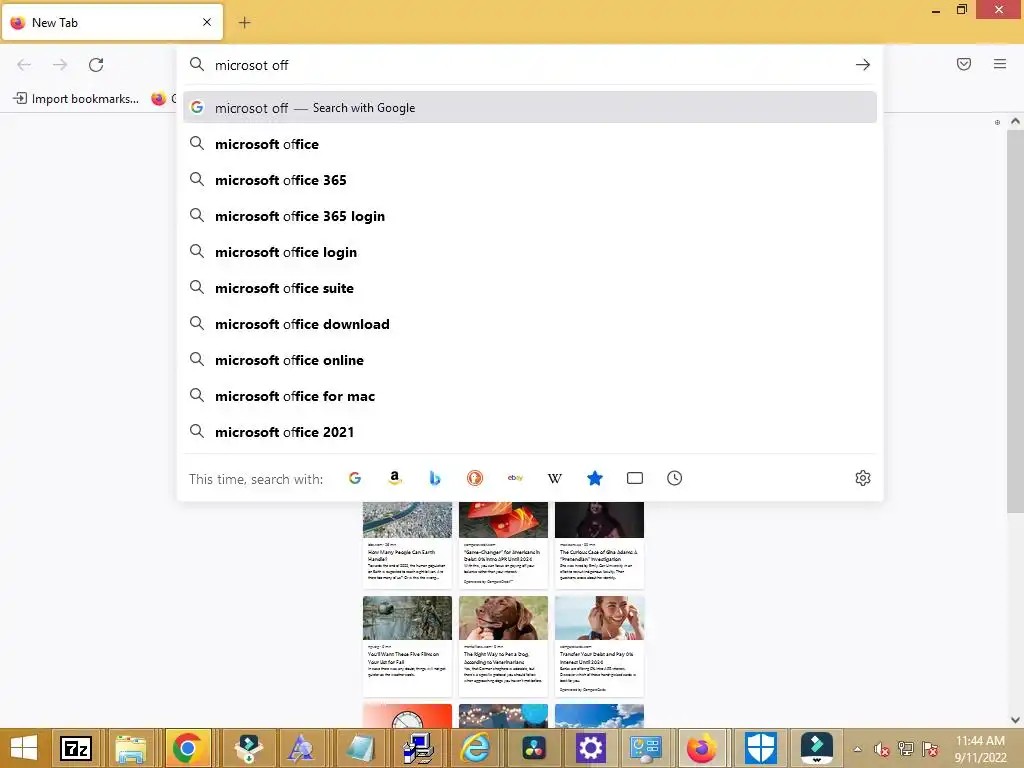Go back one page
Image resolution: width=1024 pixels, height=768 pixels.
coord(24,65)
